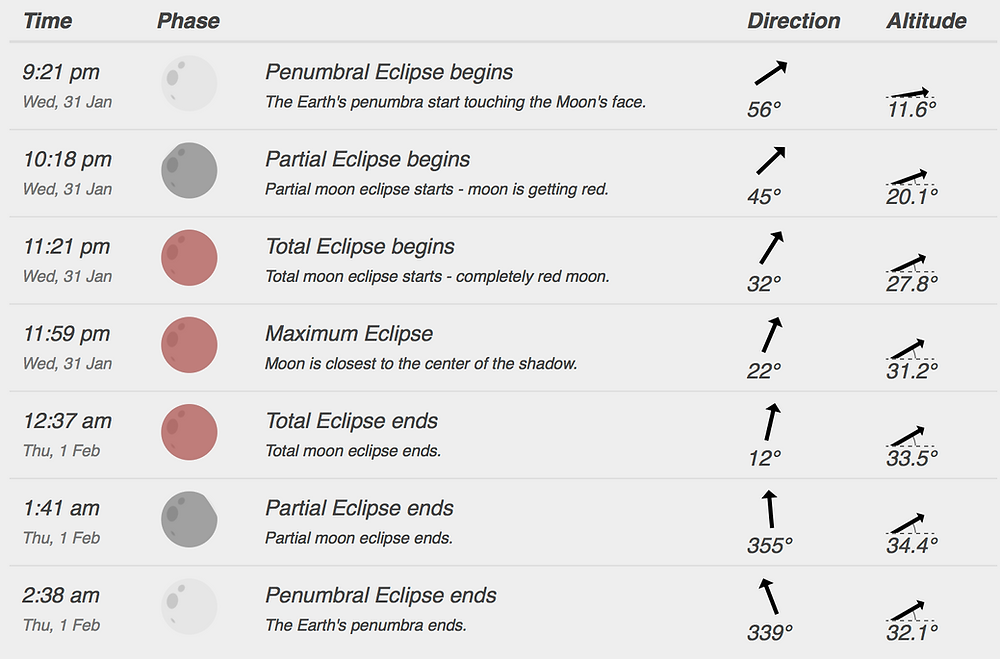
Task: Click the grey Partial Eclipse ends moon icon
Action: 189,519
